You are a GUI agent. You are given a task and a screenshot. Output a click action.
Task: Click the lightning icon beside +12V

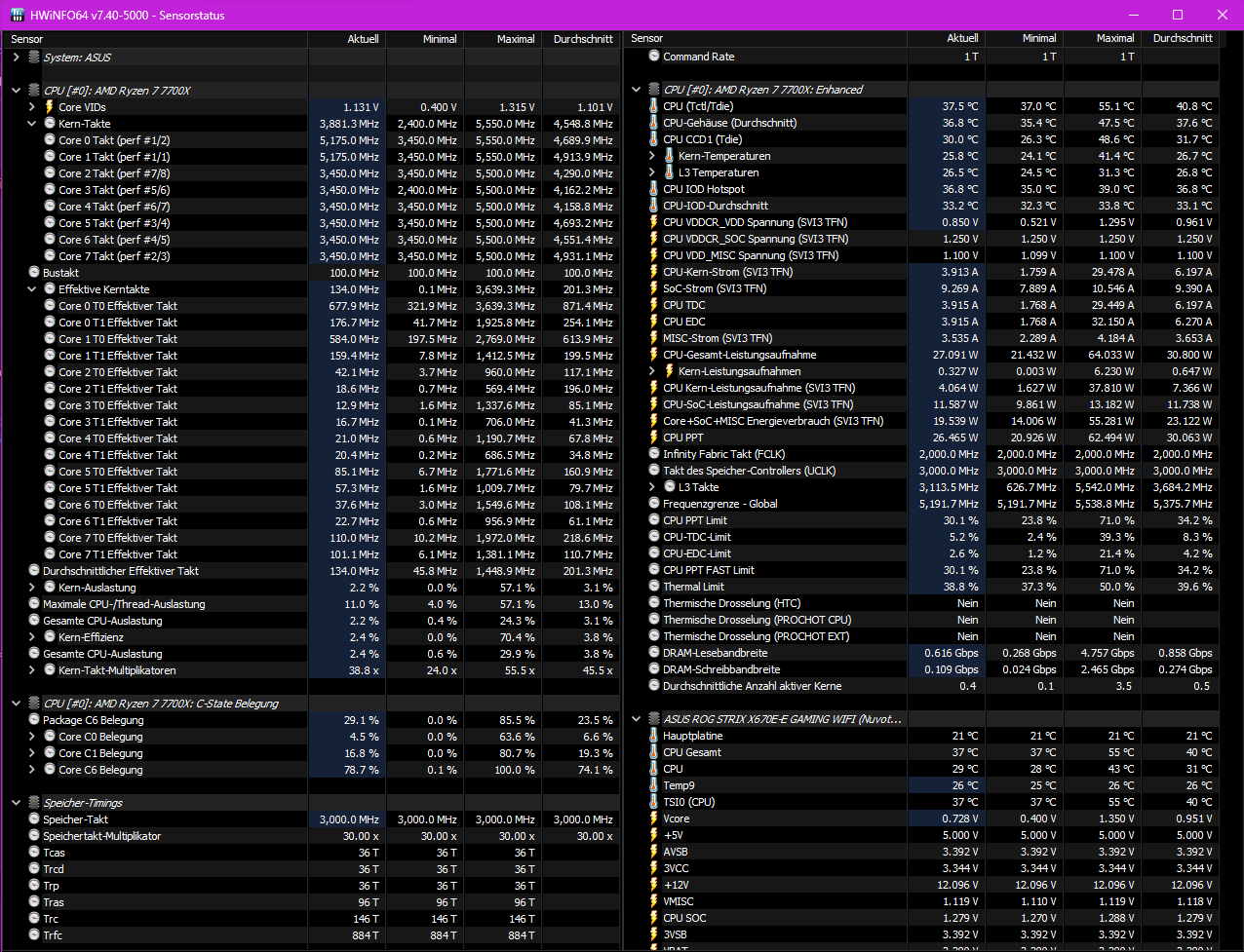click(x=654, y=885)
